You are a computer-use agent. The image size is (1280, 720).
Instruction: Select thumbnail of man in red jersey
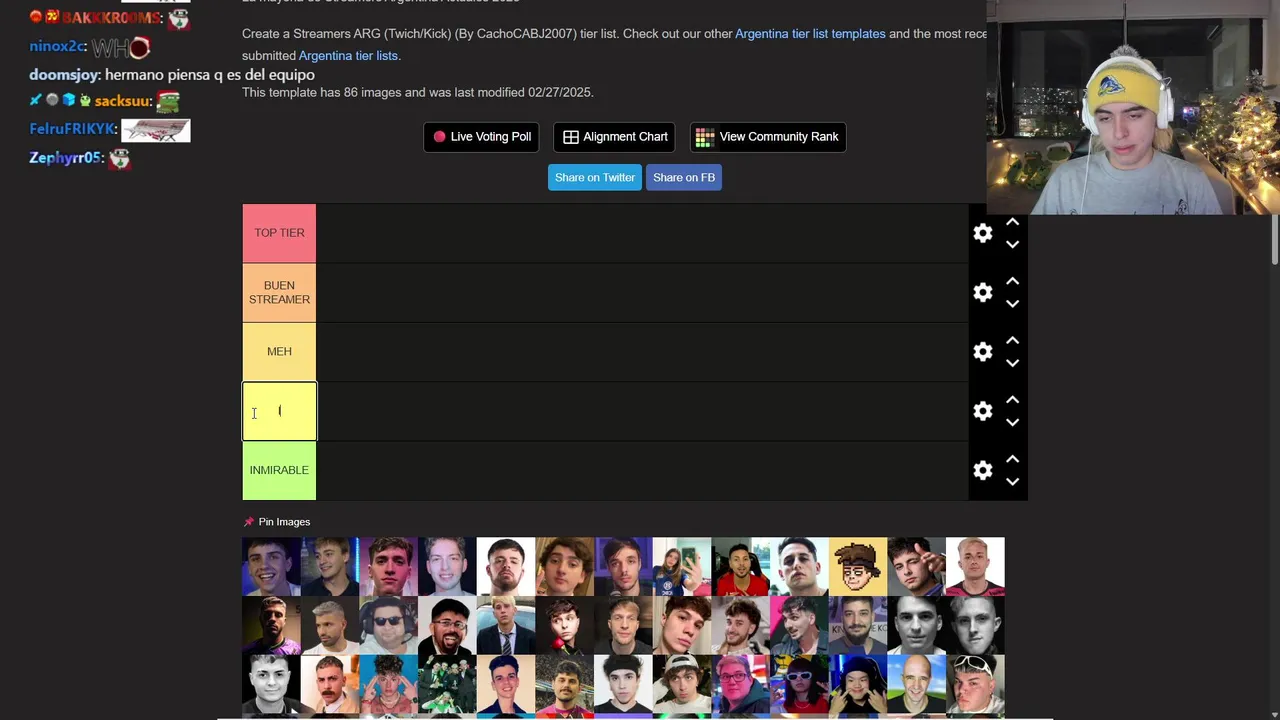741,566
